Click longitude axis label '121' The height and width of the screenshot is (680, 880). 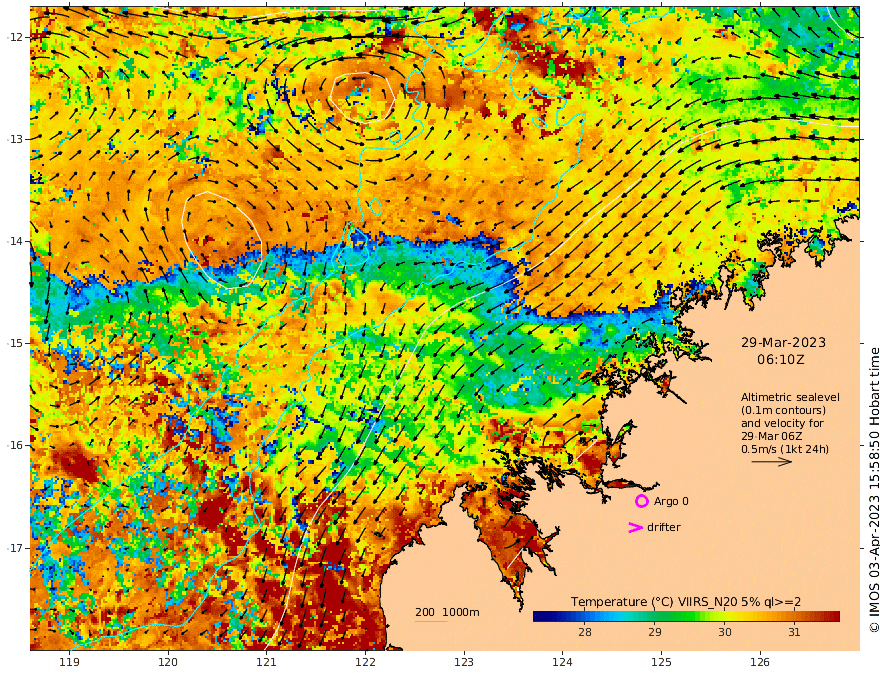(x=267, y=662)
